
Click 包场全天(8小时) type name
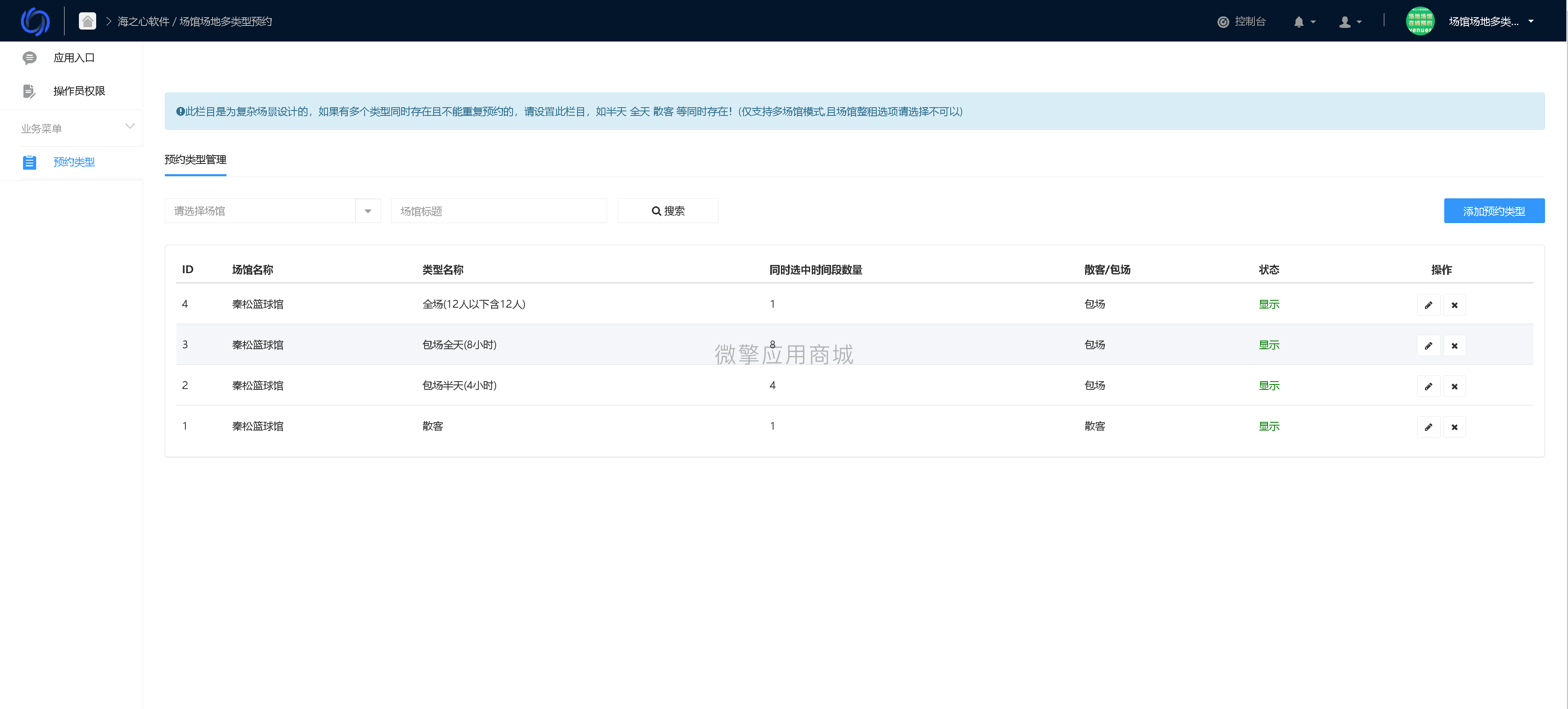[x=460, y=345]
